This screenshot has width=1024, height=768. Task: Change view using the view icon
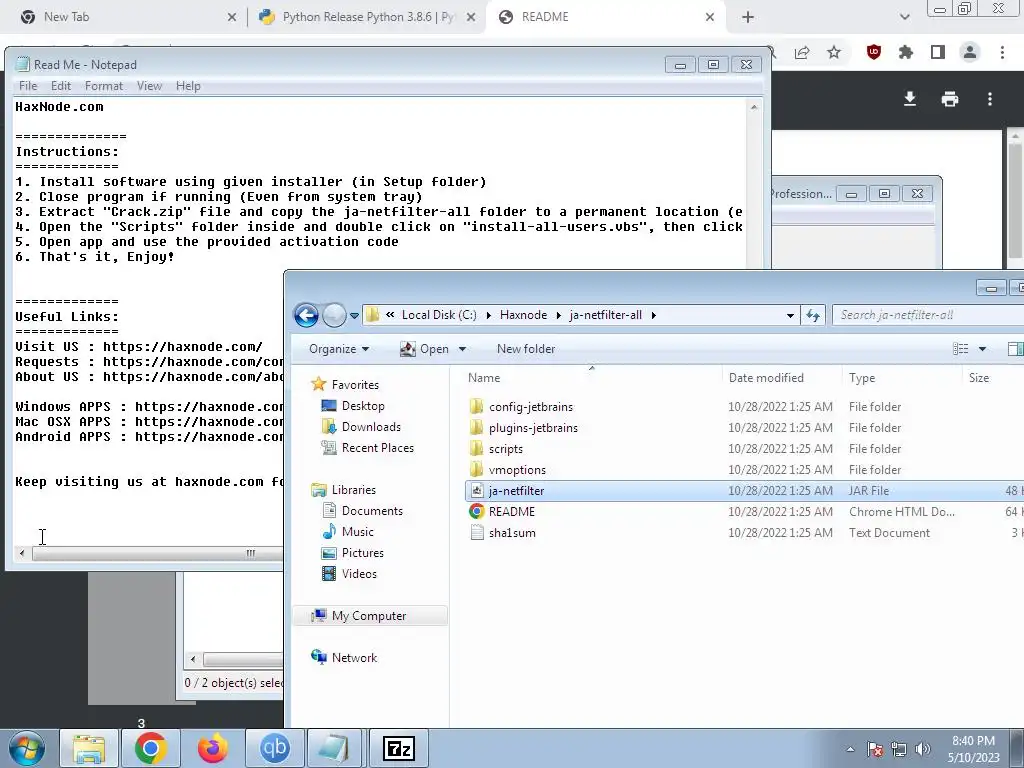(x=960, y=349)
